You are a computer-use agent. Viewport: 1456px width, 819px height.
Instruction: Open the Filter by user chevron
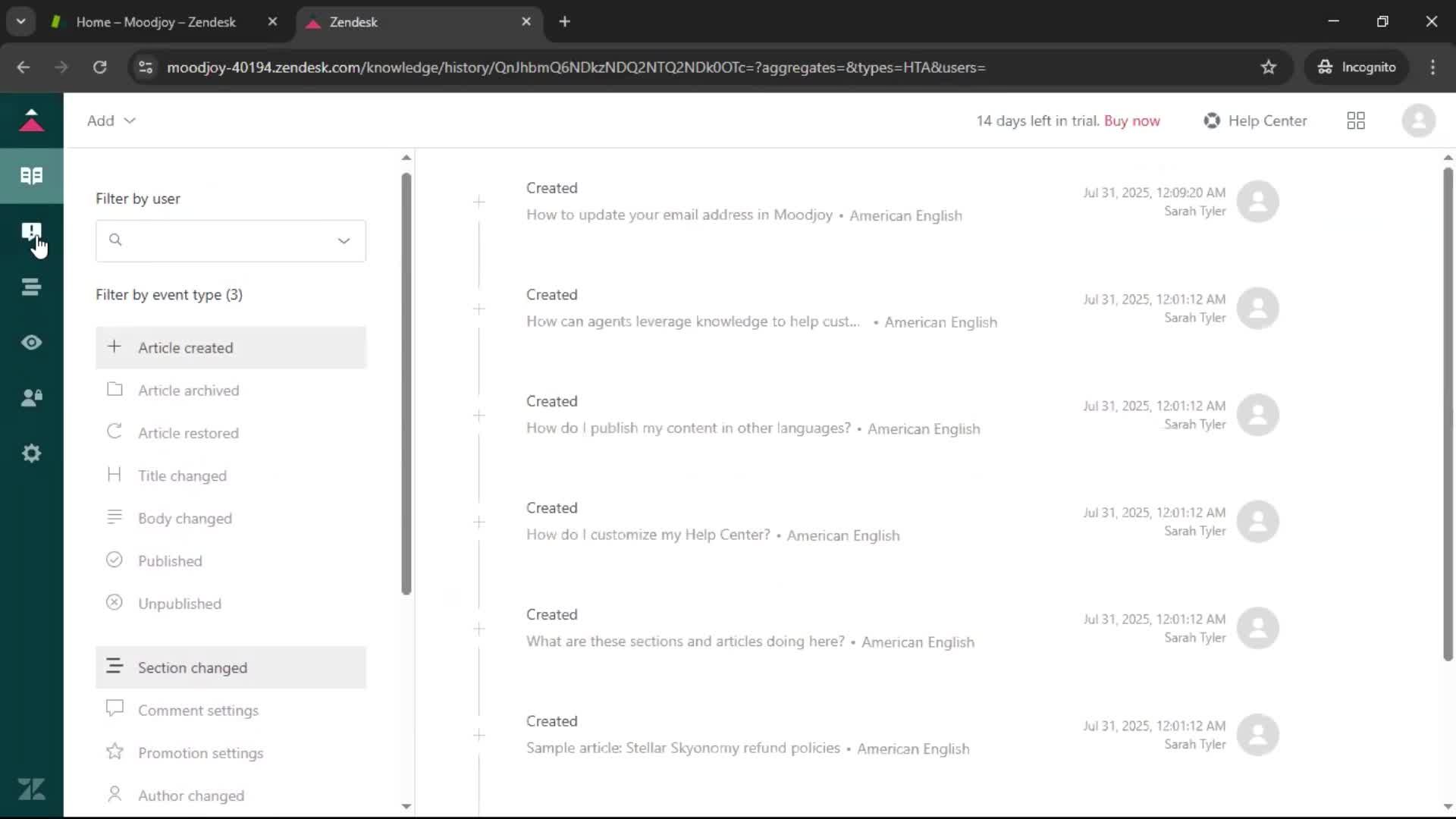point(344,241)
